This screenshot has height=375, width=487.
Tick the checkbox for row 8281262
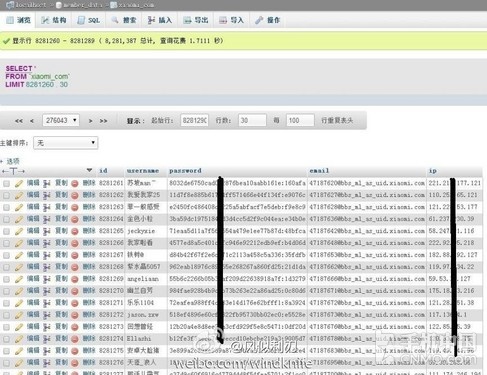point(6,195)
